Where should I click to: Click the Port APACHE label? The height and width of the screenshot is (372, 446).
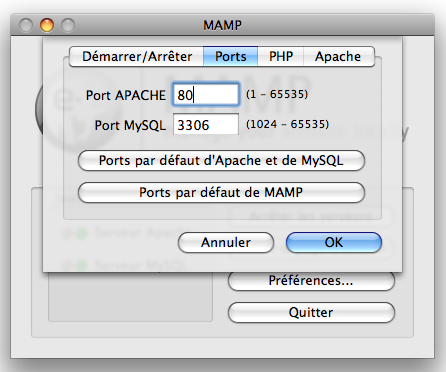126,95
